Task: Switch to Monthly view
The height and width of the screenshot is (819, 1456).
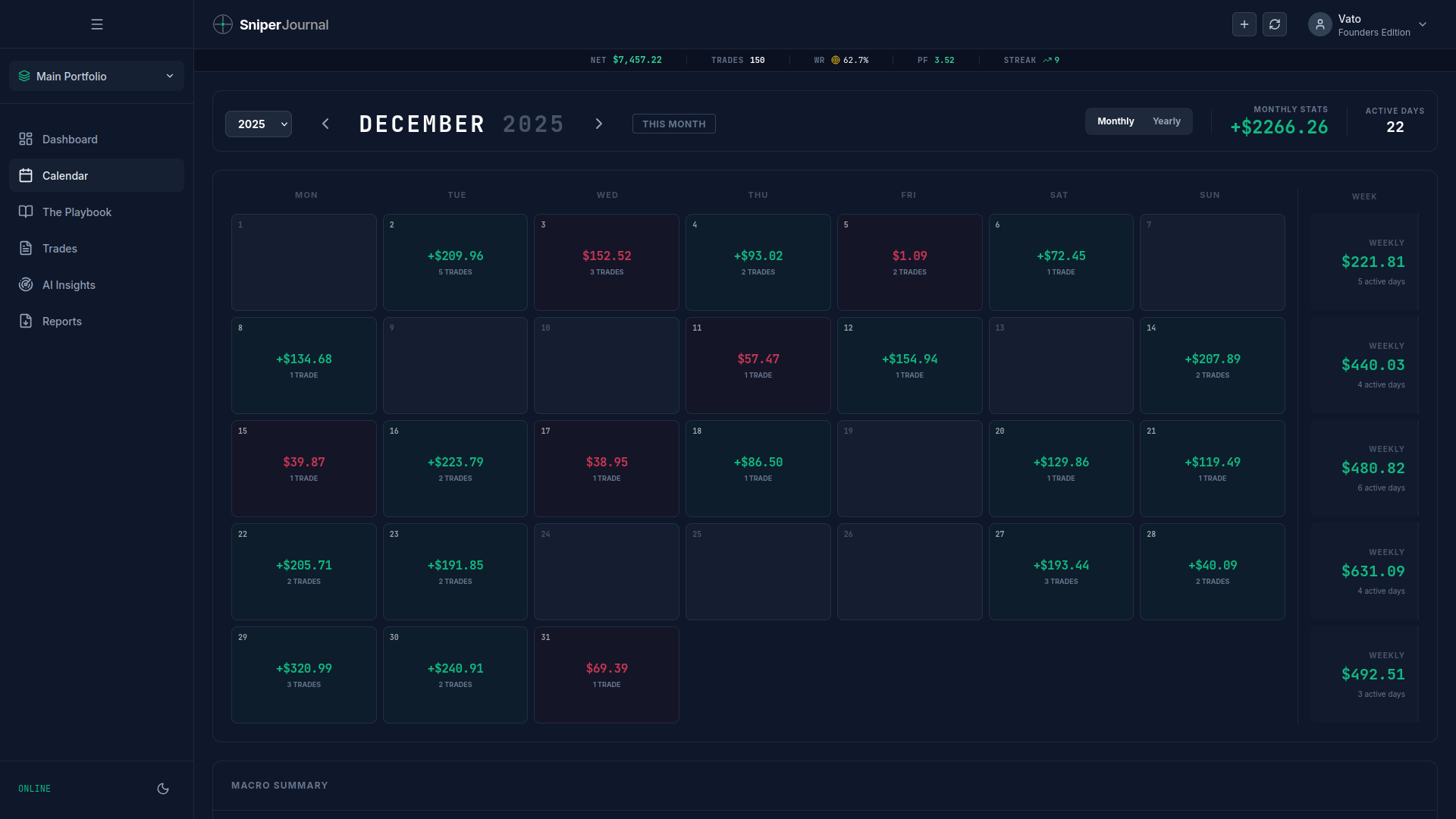Action: (x=1116, y=121)
